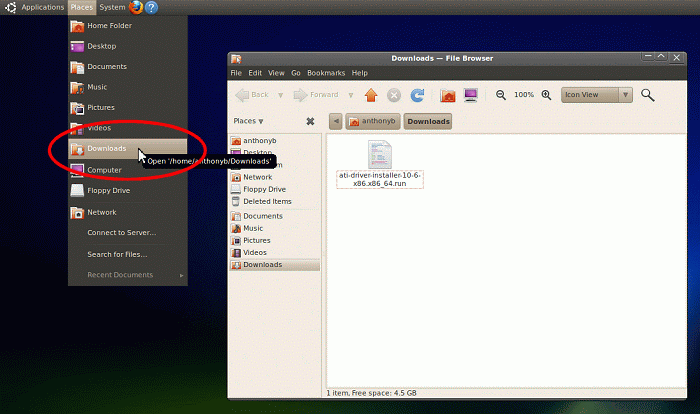This screenshot has width=700, height=414.
Task: Expand Recent Documents submenu arrow
Action: pos(181,276)
